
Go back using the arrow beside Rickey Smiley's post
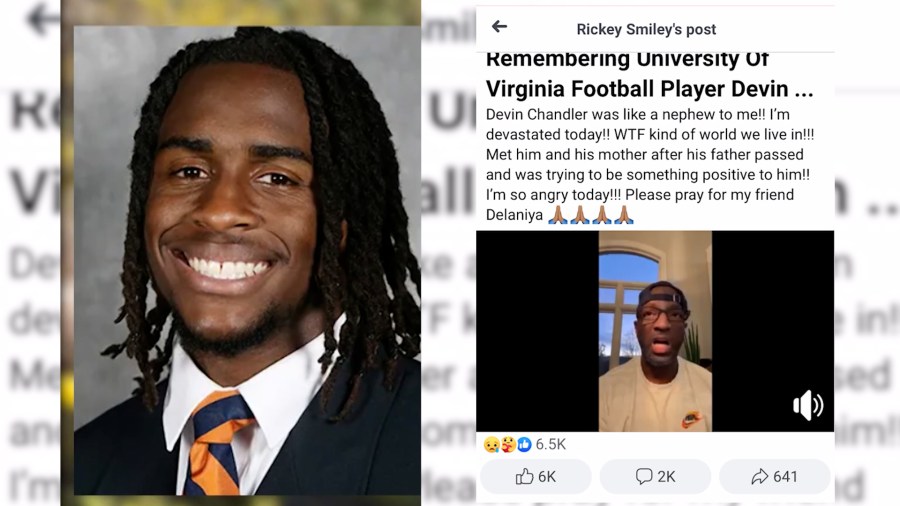[499, 26]
